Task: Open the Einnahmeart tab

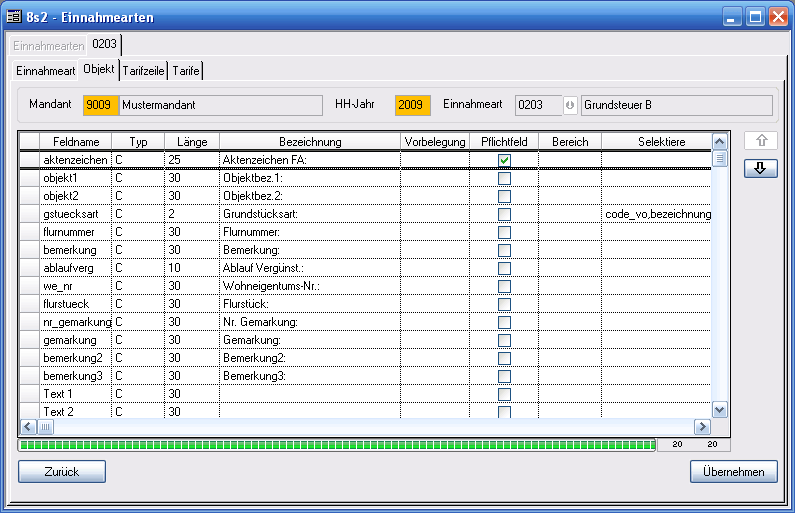Action: click(46, 71)
